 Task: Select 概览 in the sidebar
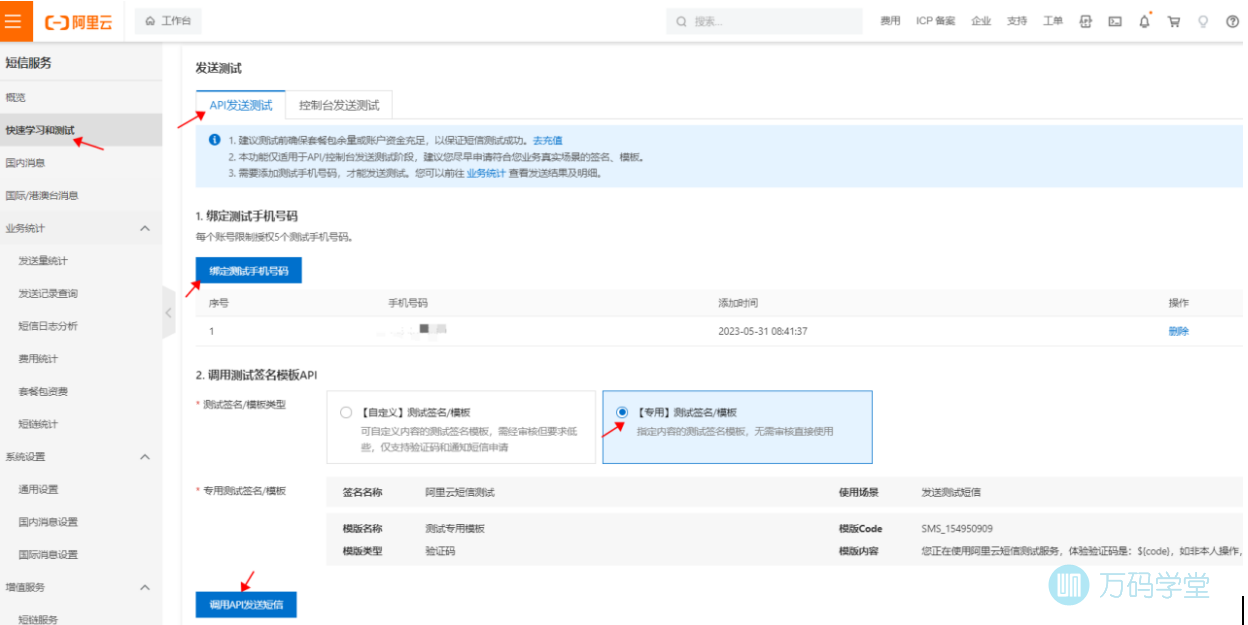(x=81, y=97)
